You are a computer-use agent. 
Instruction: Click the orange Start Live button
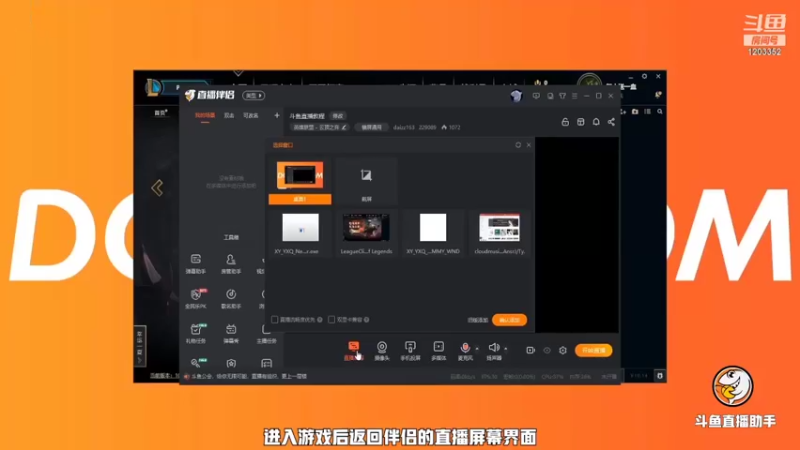tap(593, 351)
